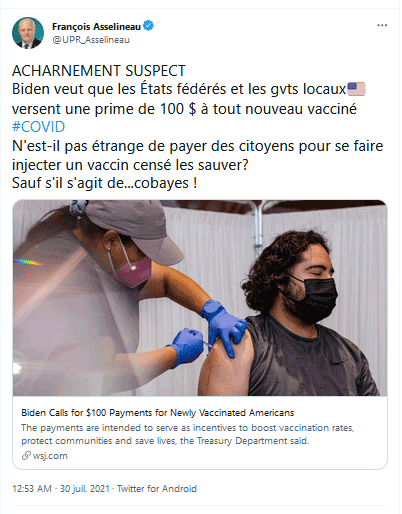
Task: Click the tweet line about 100 $ prime
Action: [x=184, y=109]
